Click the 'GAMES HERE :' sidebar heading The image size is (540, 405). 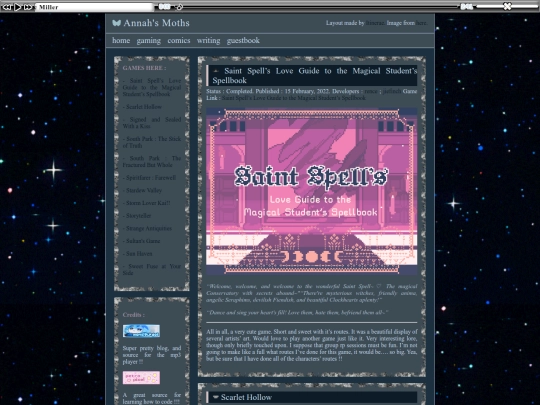coord(144,68)
